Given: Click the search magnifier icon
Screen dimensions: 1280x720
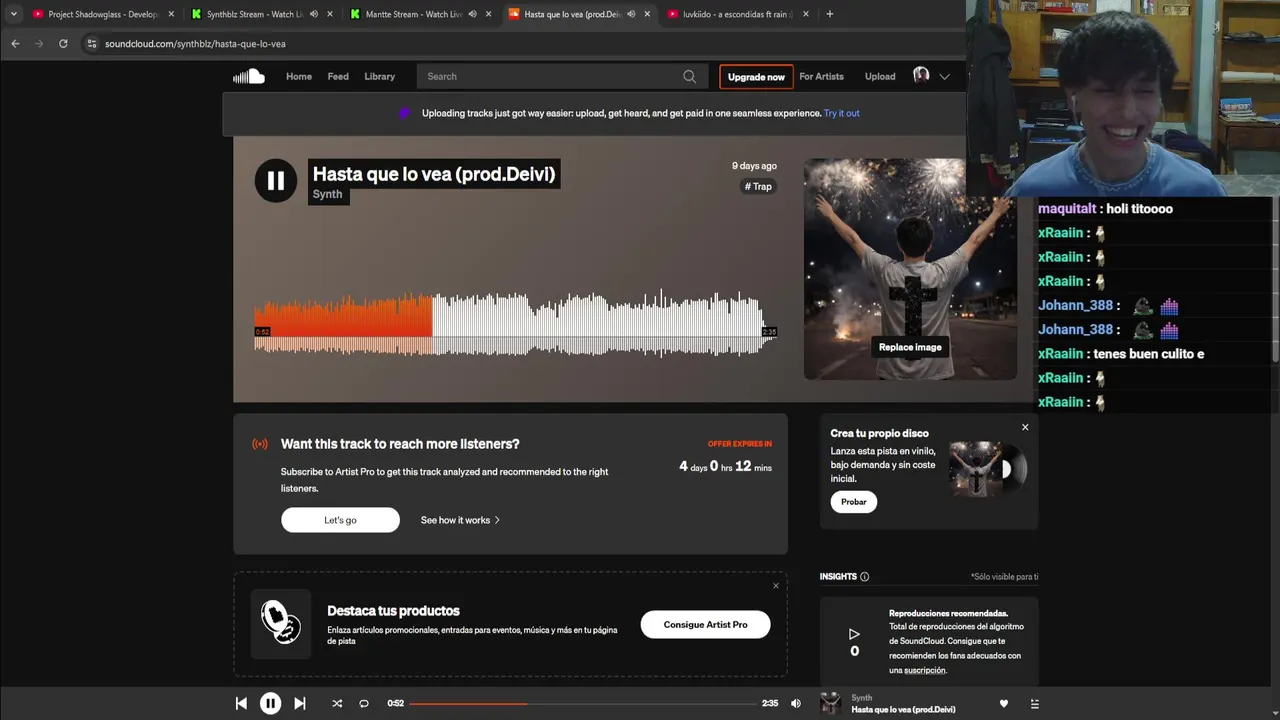Looking at the screenshot, I should (x=689, y=76).
